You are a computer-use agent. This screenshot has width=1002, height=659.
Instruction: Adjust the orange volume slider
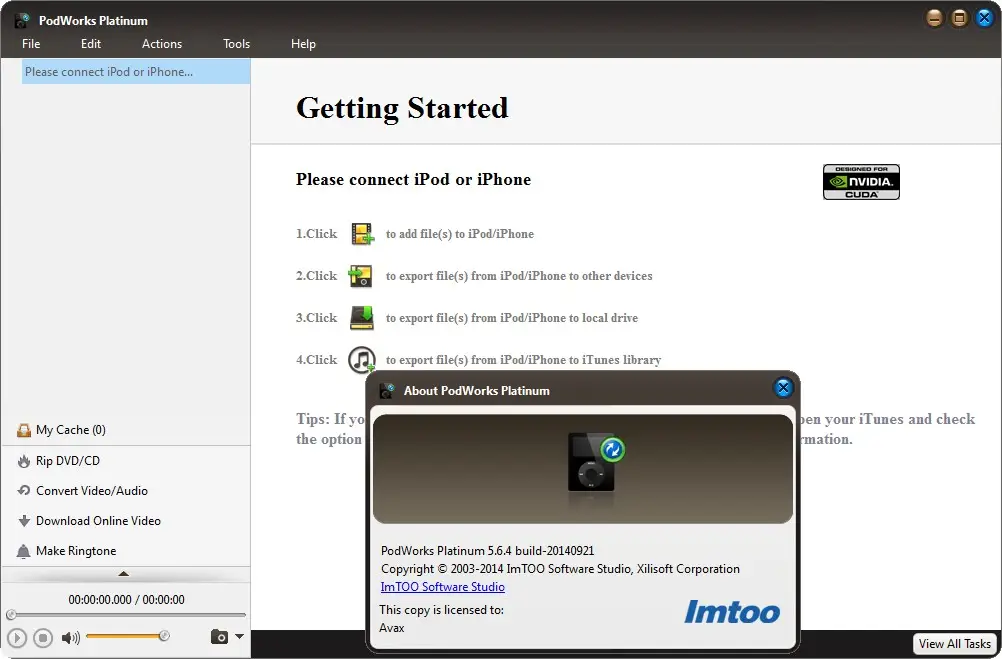(x=127, y=636)
